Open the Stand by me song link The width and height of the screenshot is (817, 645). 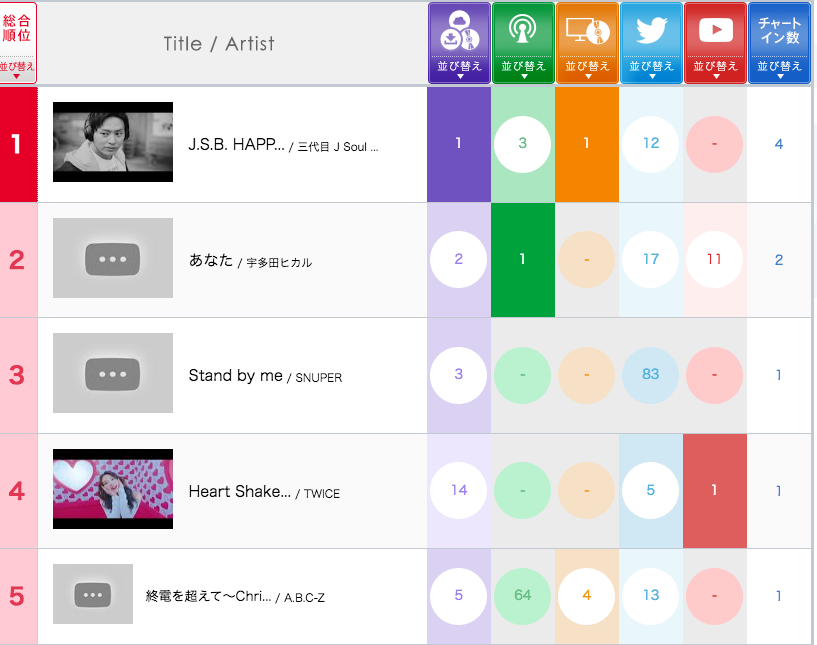235,376
